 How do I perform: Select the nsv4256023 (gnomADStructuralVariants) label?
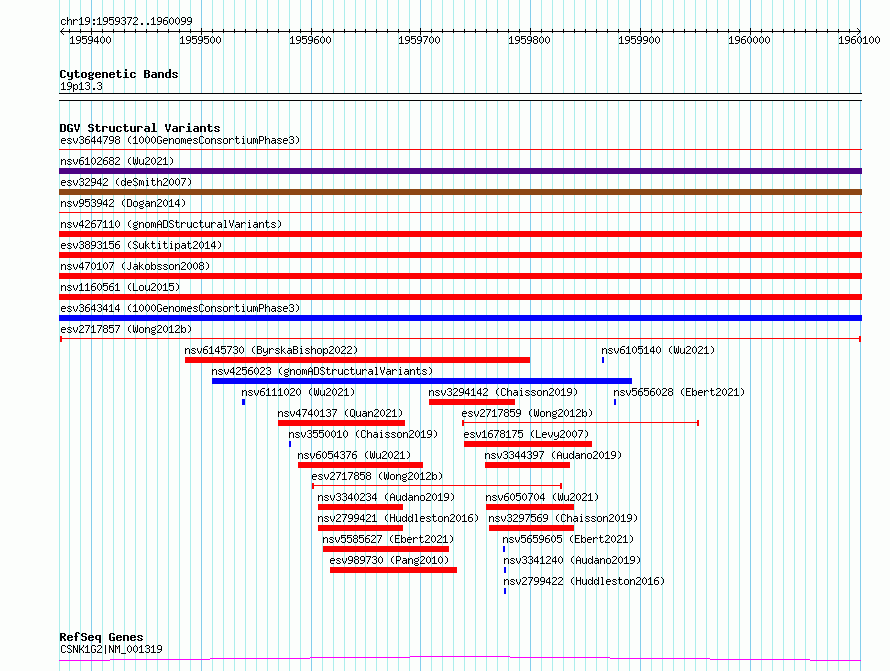322,371
